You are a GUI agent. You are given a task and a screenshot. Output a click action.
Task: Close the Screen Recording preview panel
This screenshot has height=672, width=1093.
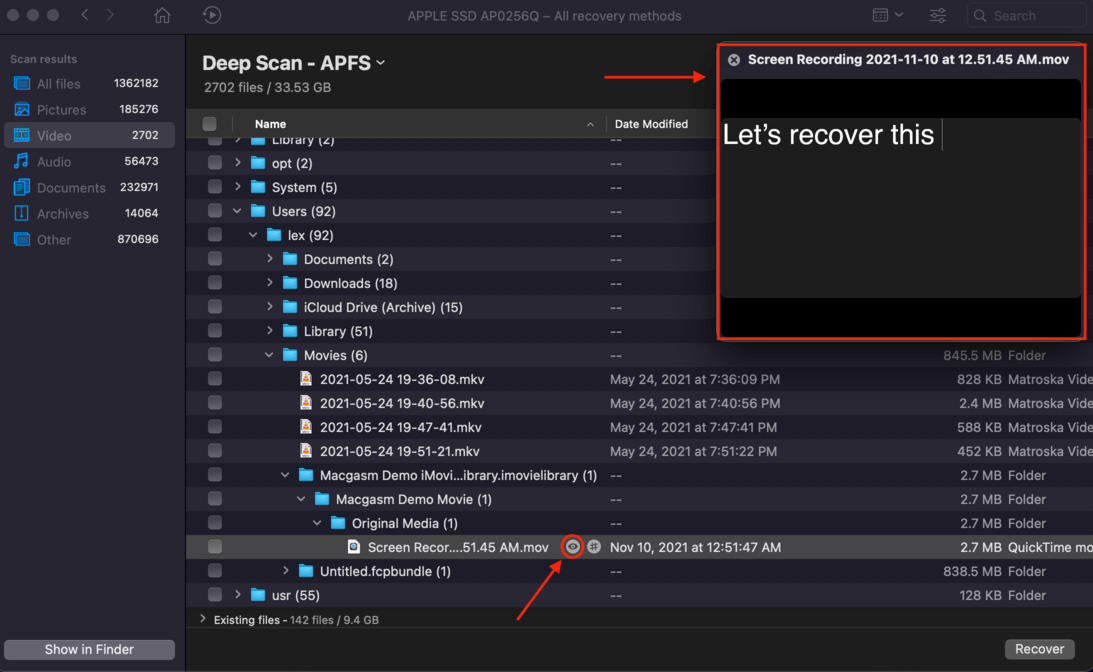(733, 60)
